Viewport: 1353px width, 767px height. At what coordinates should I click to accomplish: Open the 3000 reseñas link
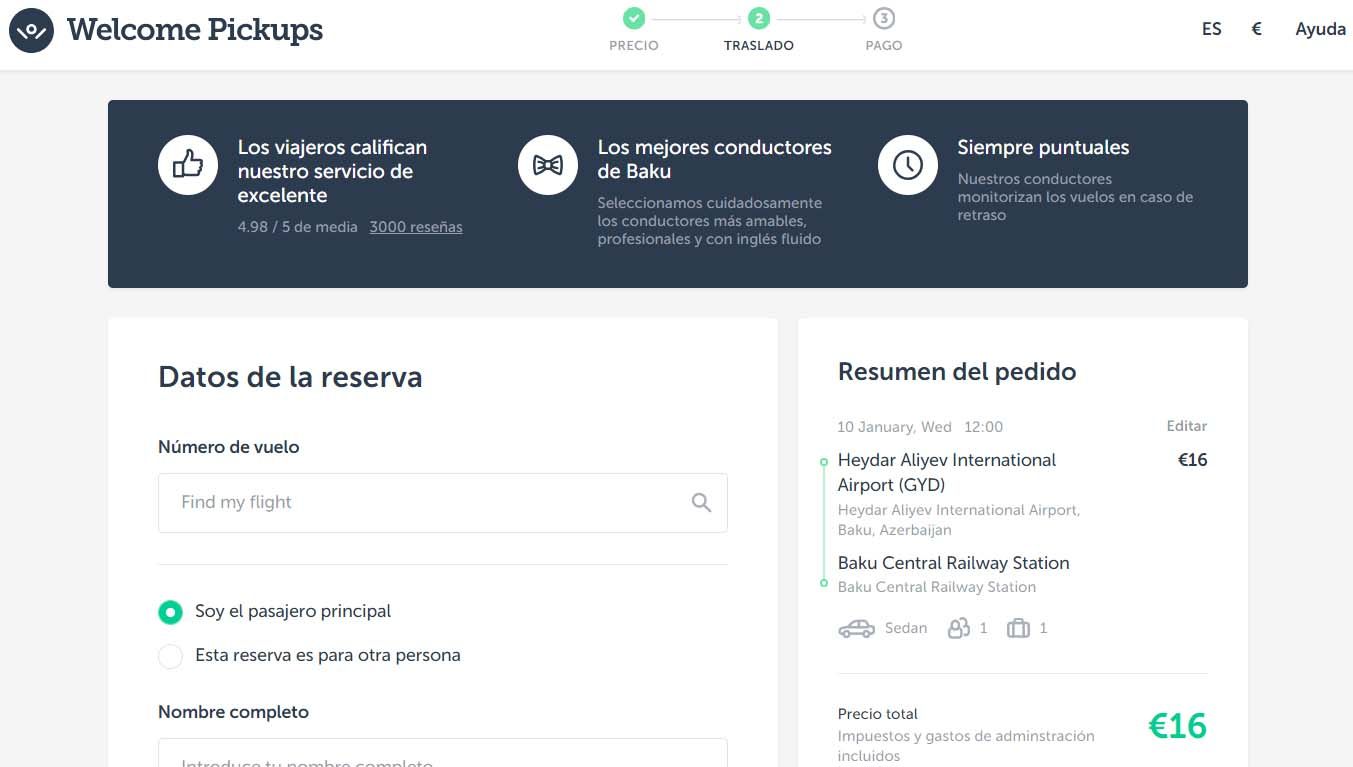416,227
